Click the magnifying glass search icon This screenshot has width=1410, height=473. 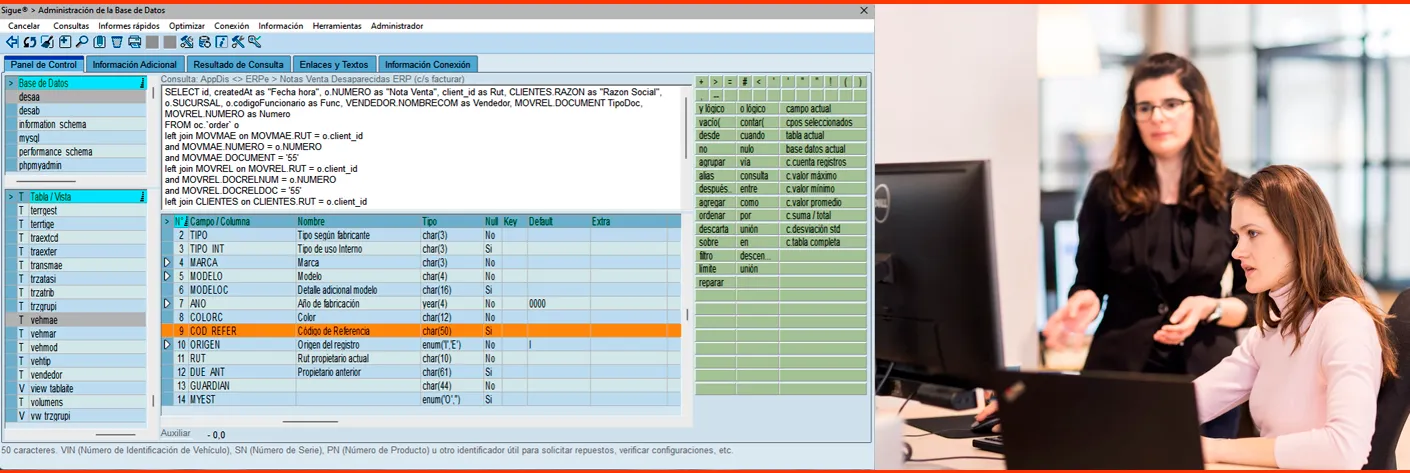82,42
